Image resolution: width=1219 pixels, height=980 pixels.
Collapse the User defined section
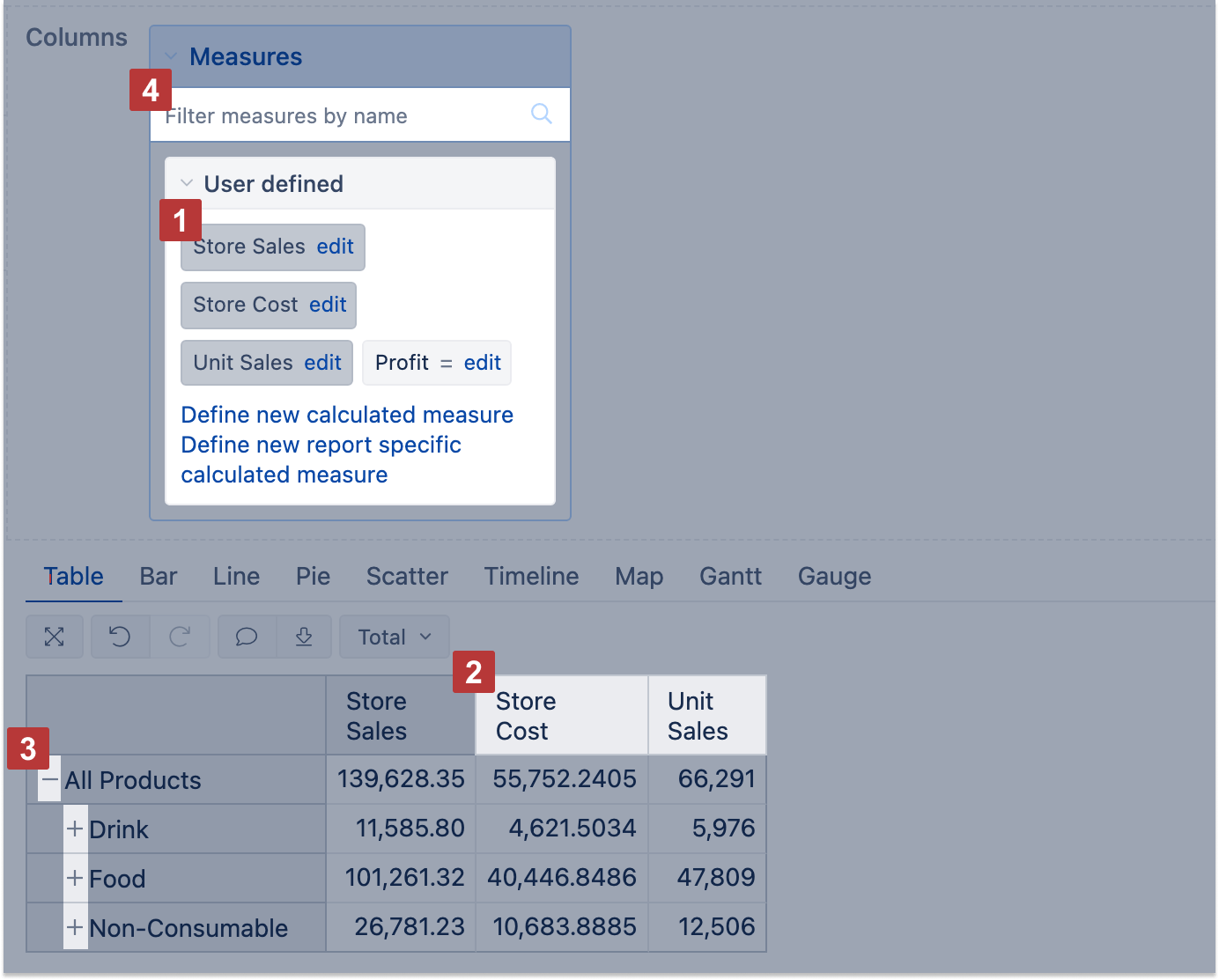pyautogui.click(x=187, y=184)
